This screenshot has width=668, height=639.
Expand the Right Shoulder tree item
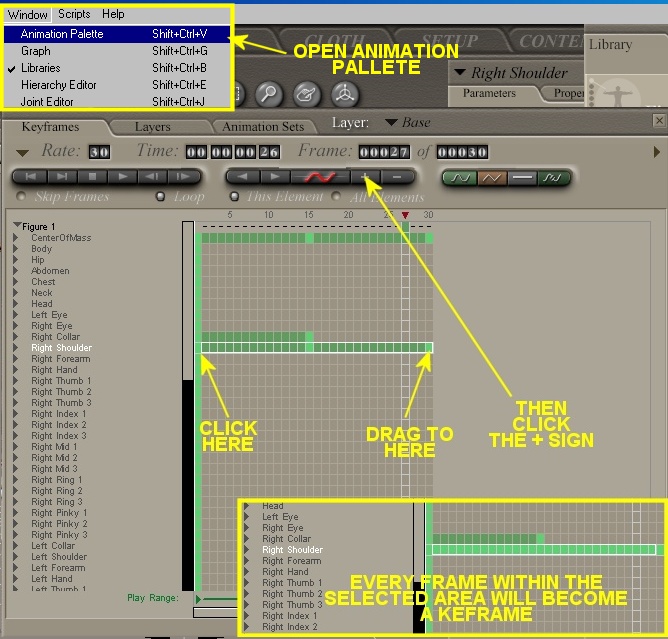(16, 348)
